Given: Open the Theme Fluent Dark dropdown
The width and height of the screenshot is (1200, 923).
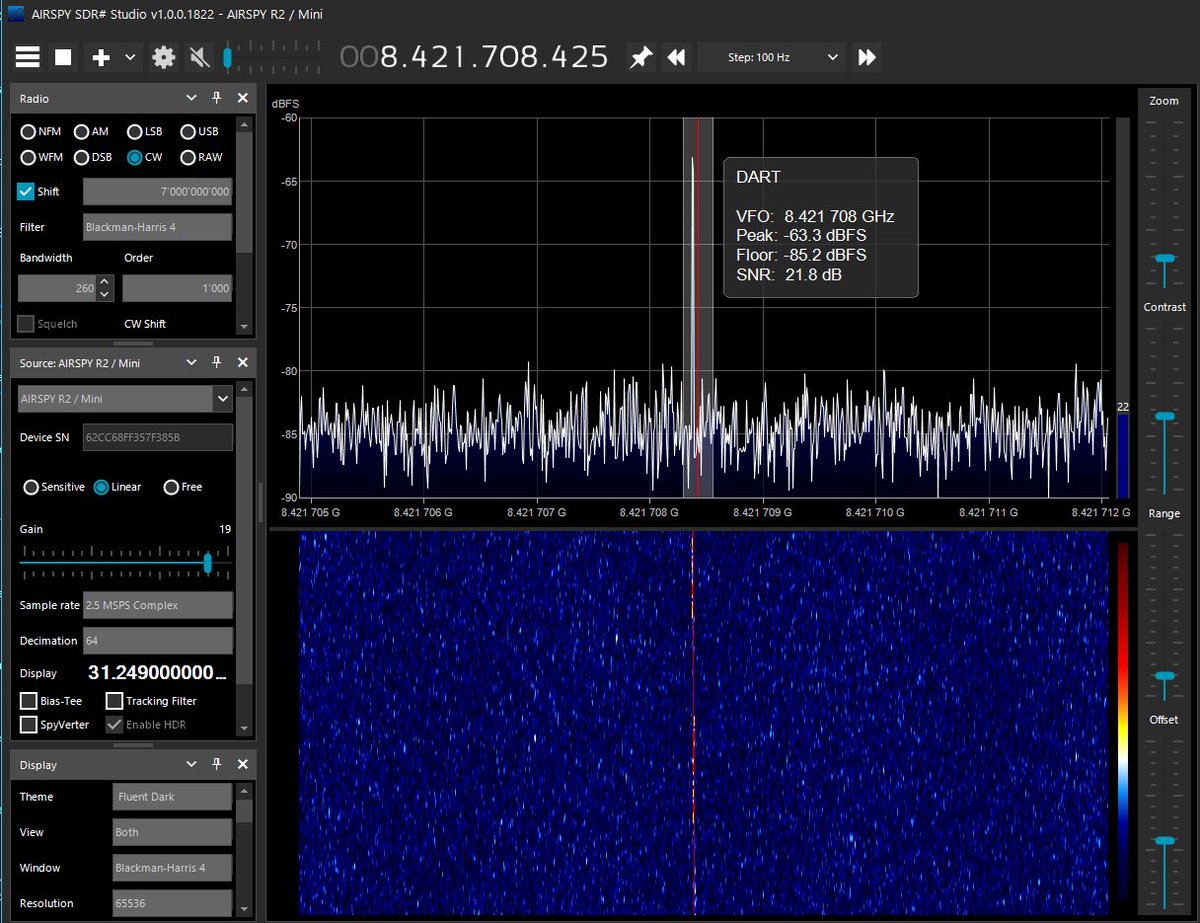Looking at the screenshot, I should (x=172, y=797).
